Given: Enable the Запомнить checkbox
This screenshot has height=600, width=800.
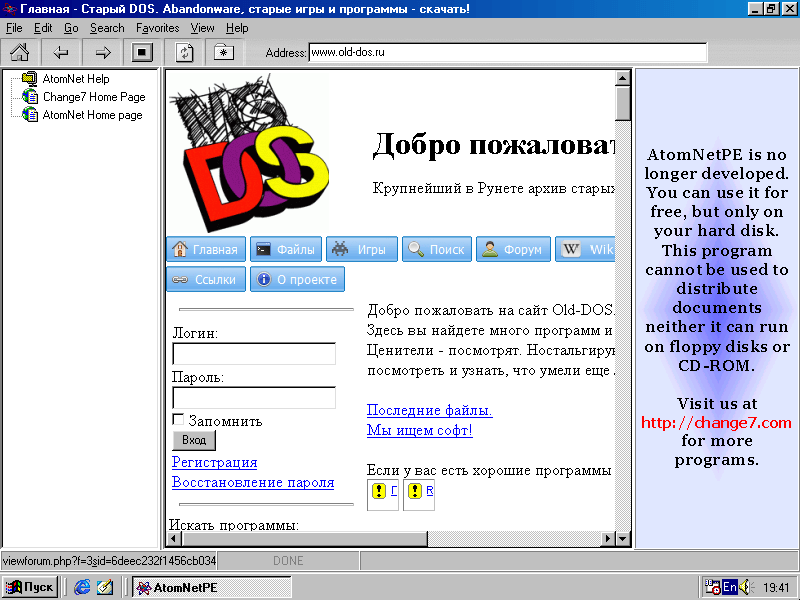Looking at the screenshot, I should pyautogui.click(x=179, y=420).
